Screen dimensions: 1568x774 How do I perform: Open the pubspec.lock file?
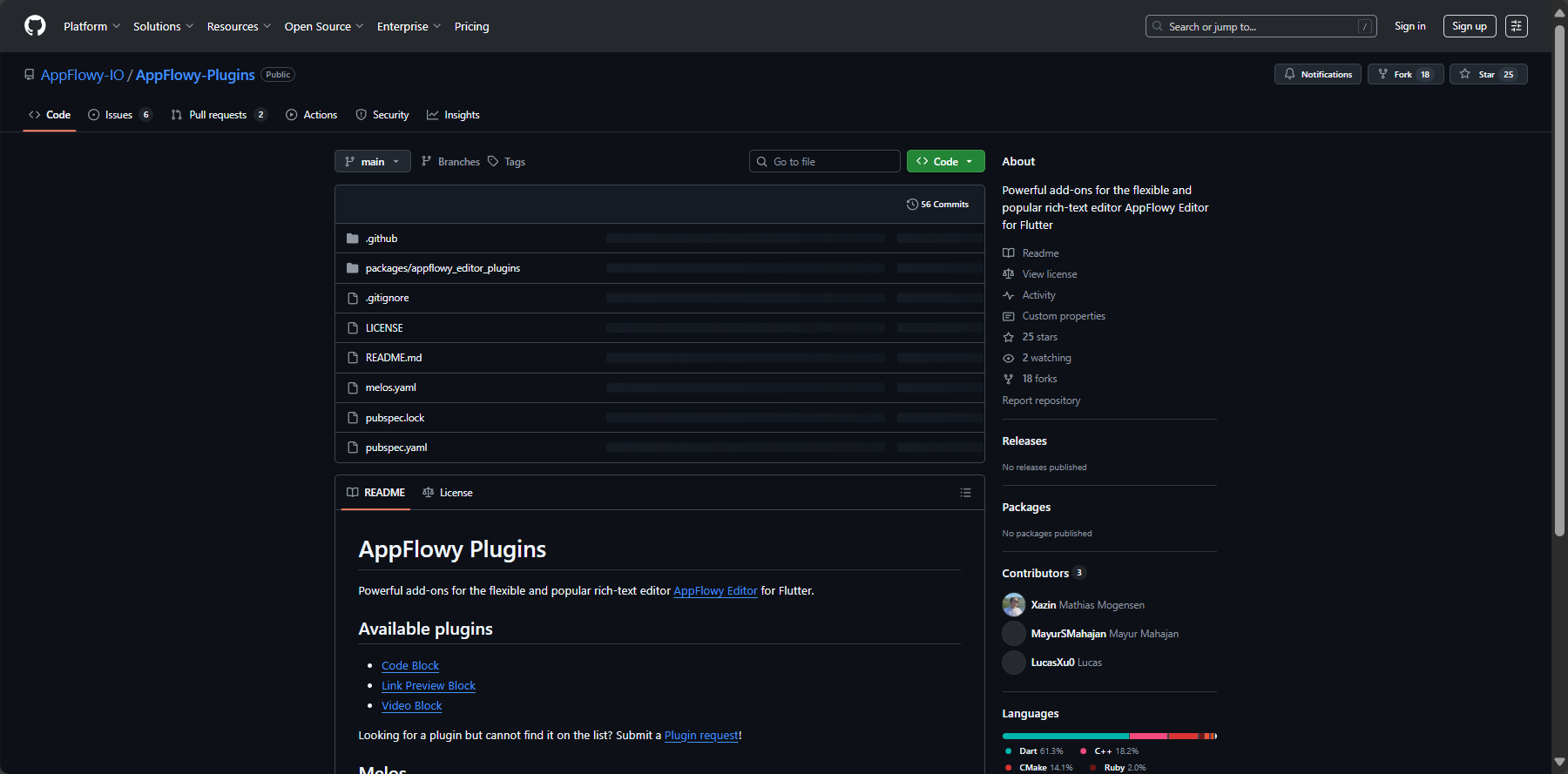pos(395,418)
